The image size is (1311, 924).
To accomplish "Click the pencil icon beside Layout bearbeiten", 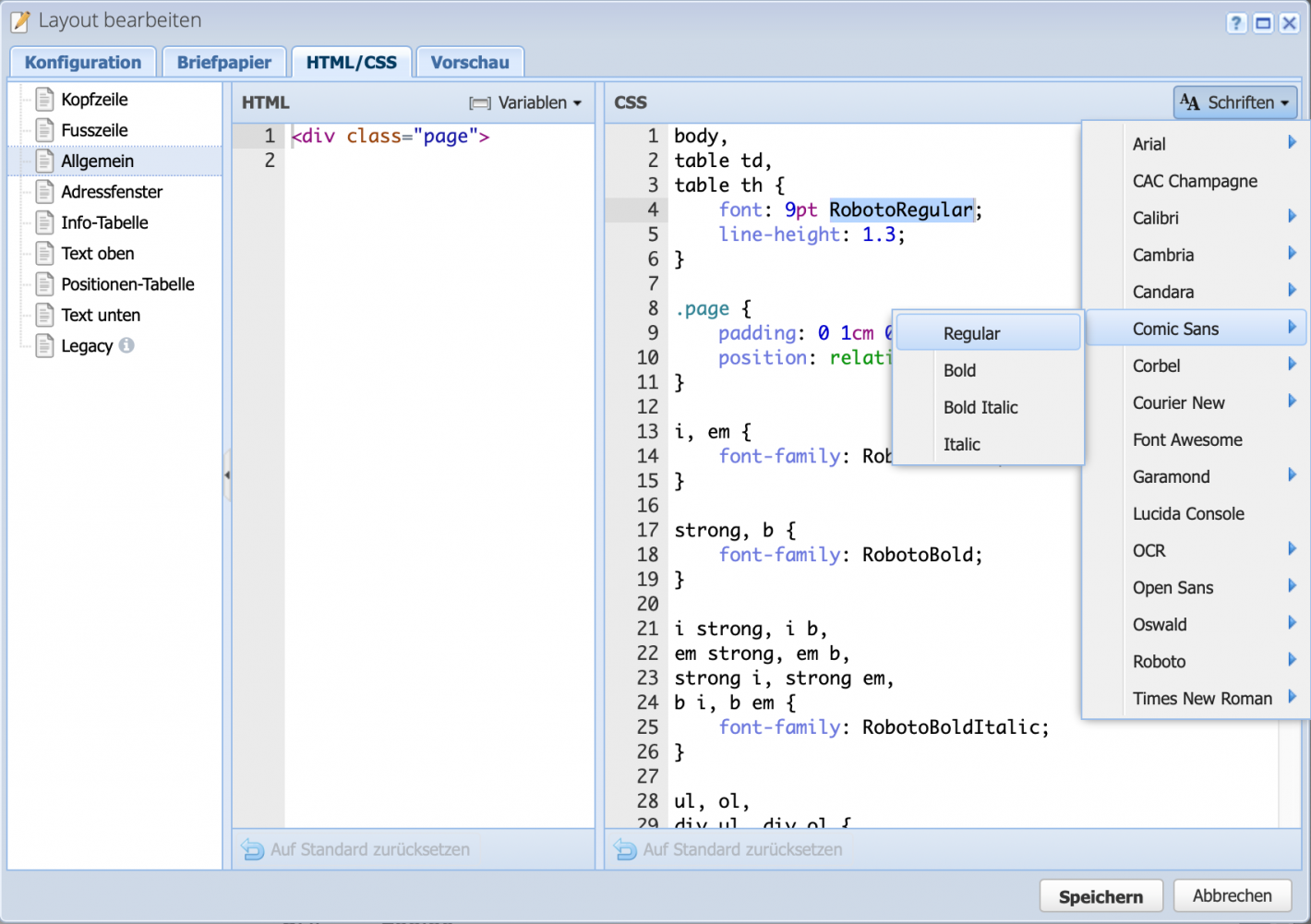I will point(19,20).
